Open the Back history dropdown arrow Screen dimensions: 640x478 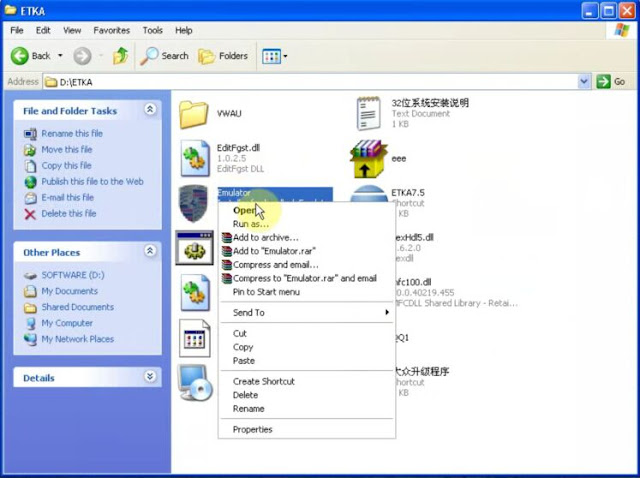click(x=60, y=56)
